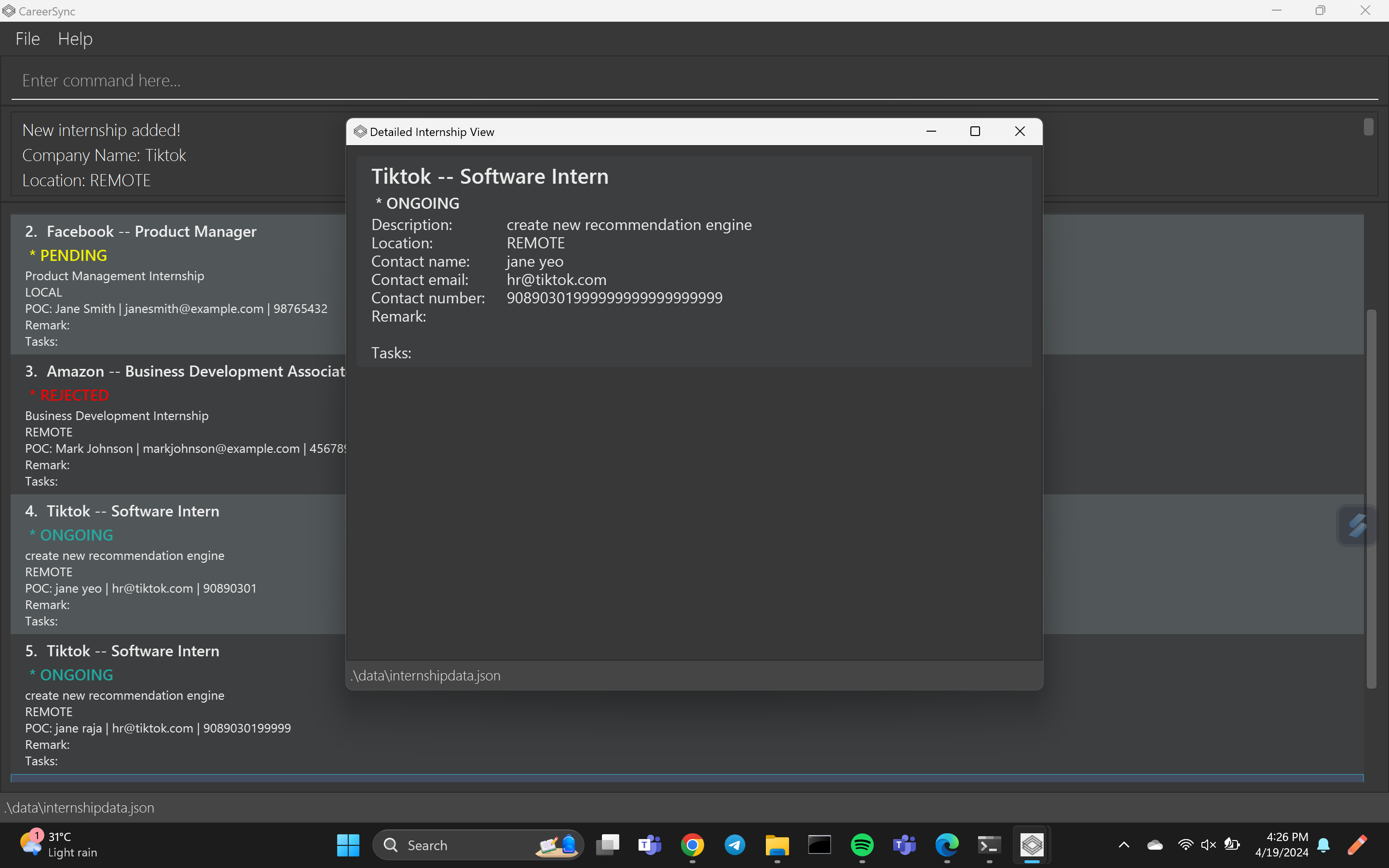The image size is (1389, 868).
Task: Click the result display scrollbar thumb
Action: point(1368,127)
